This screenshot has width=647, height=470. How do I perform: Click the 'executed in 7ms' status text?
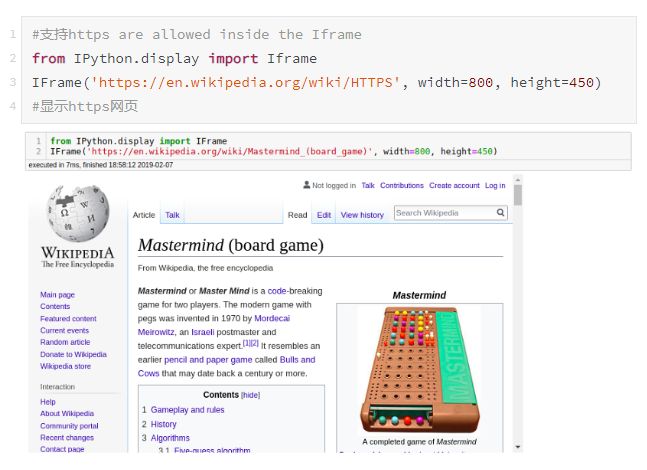click(101, 165)
